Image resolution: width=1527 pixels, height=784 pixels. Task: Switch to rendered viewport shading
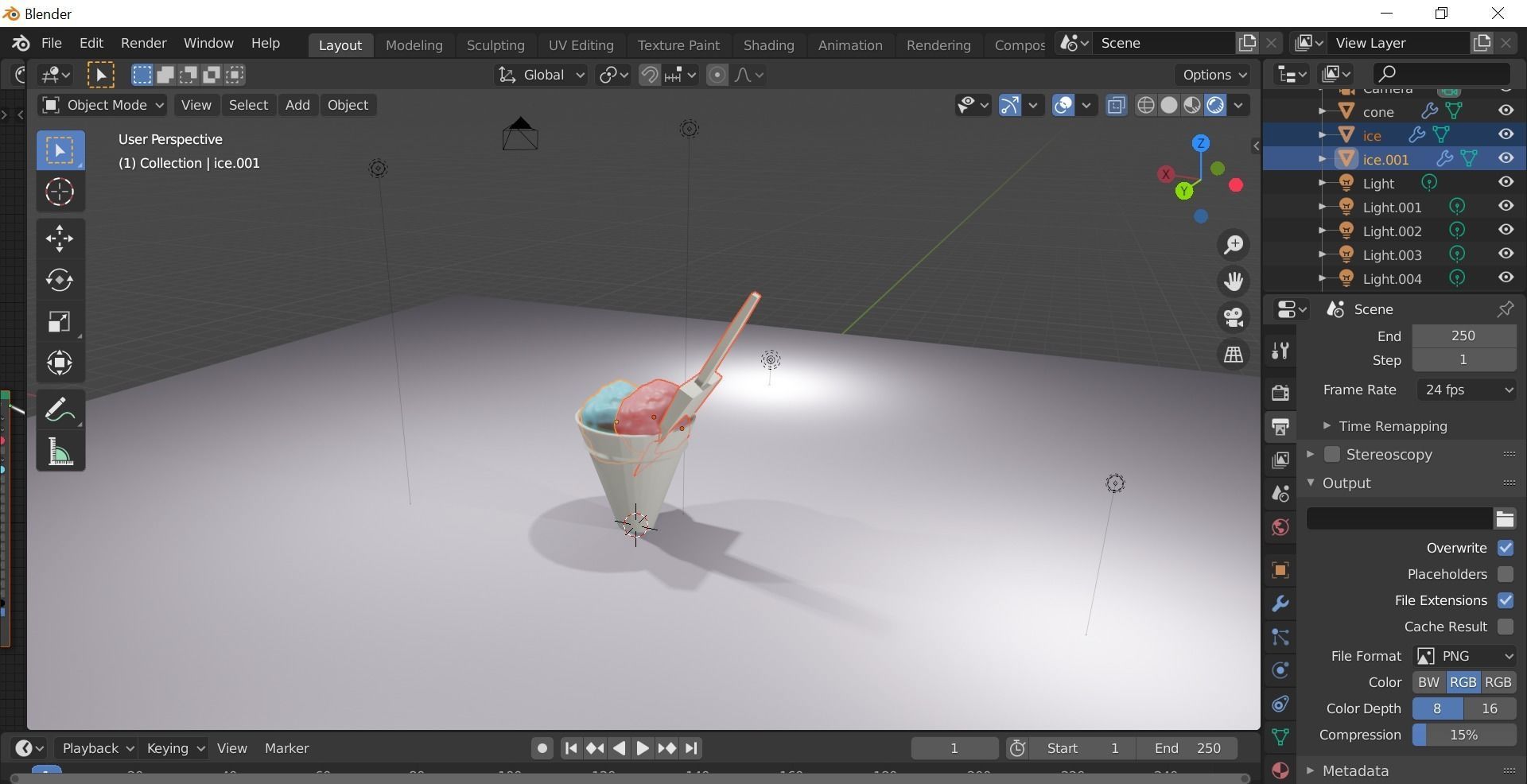1214,106
